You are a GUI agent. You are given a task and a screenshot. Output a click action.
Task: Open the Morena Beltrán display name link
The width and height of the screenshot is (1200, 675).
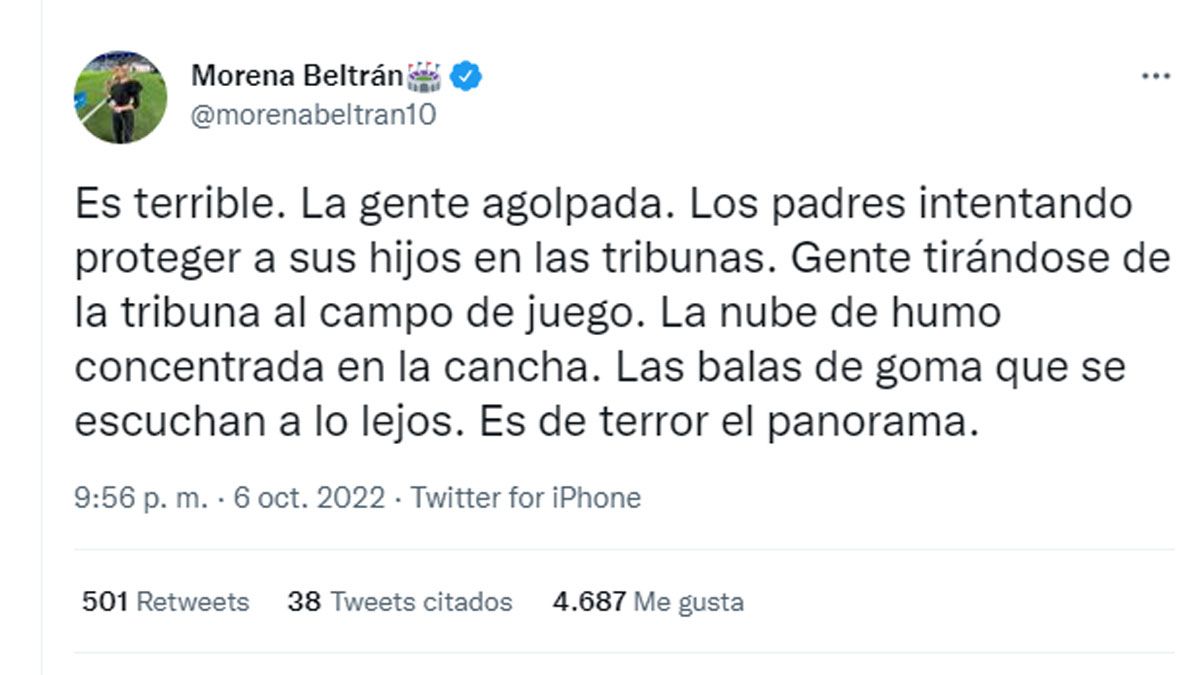click(296, 75)
